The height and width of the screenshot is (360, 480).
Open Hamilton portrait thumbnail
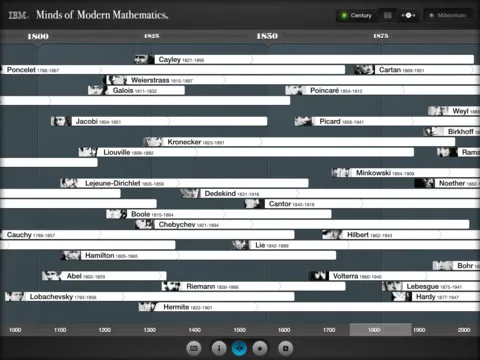[71, 255]
